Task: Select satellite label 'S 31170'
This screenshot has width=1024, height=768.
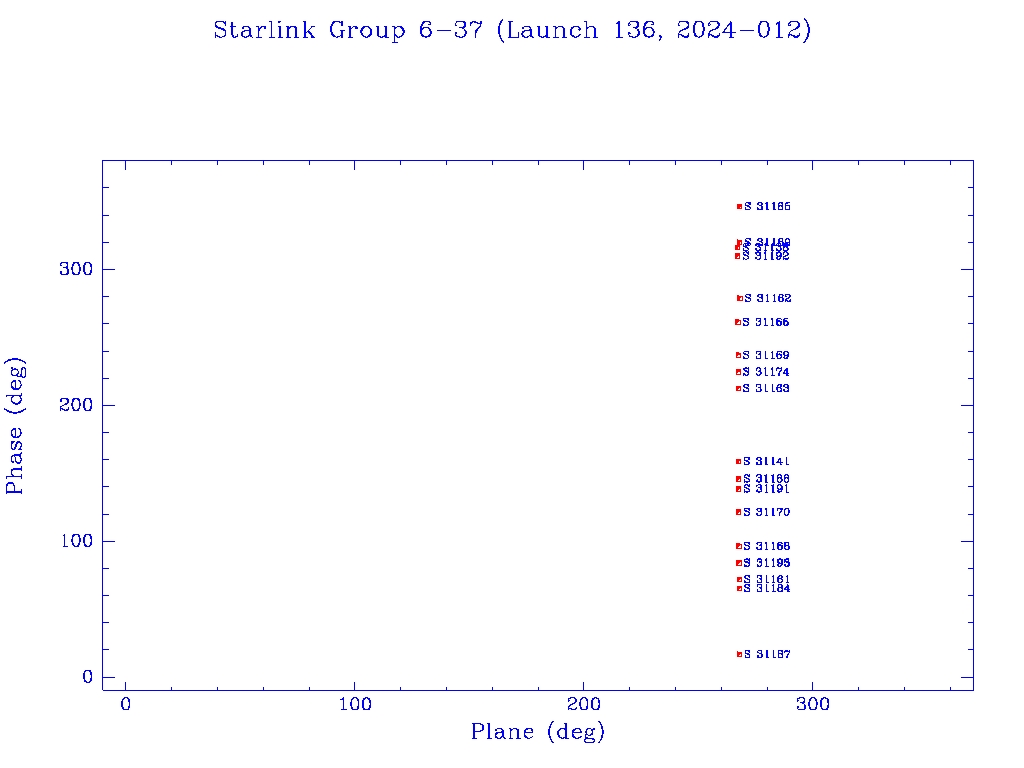Action: (x=767, y=512)
